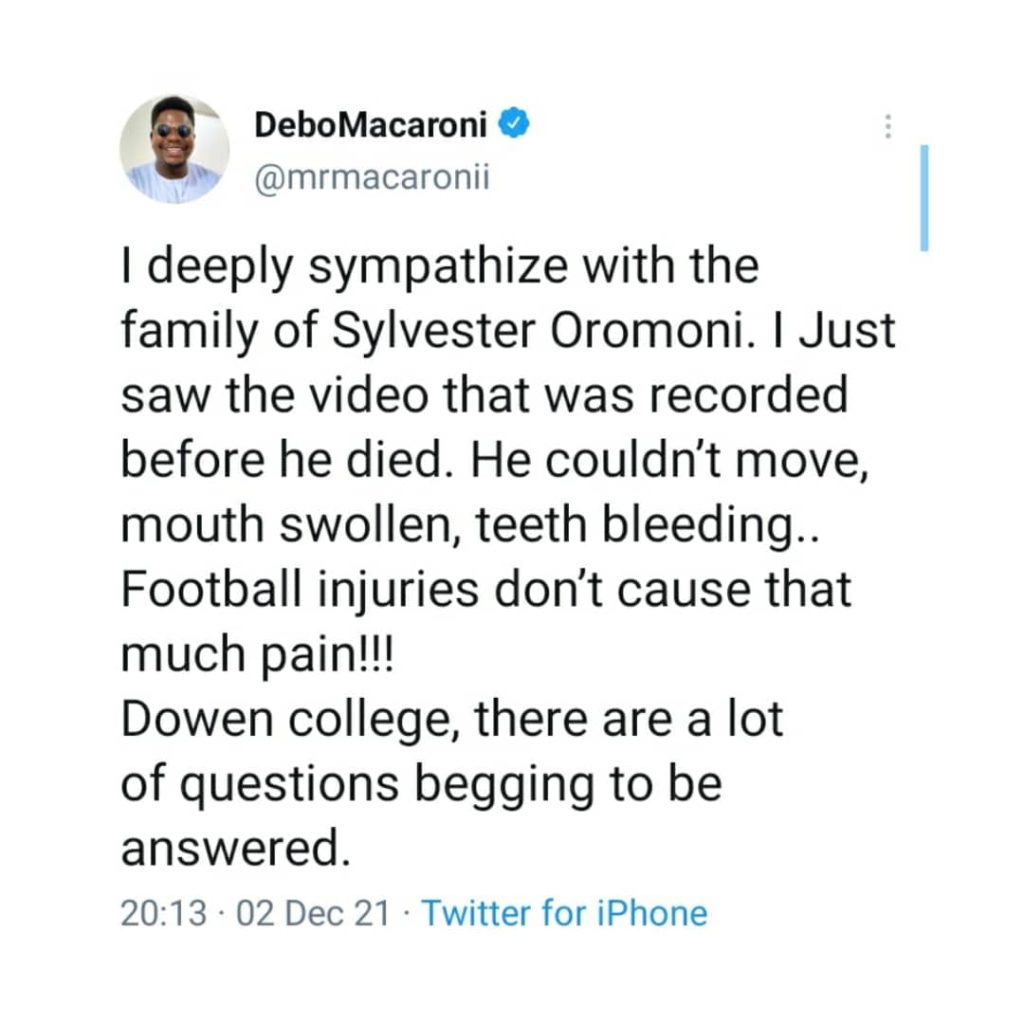
Task: Click the final word answered.
Action: click(235, 848)
